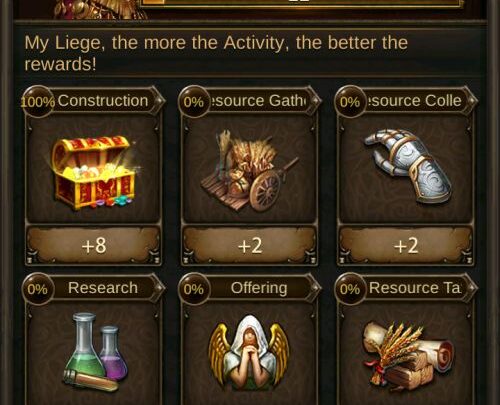Click the 0% Research progress badge
This screenshot has width=500, height=405.
click(x=37, y=289)
